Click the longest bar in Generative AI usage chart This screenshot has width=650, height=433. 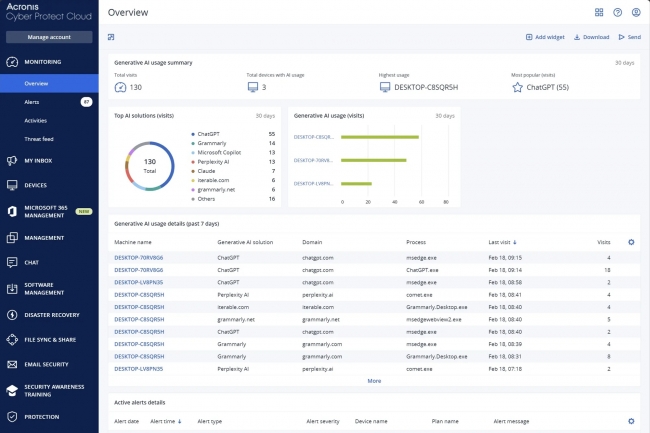coord(380,136)
